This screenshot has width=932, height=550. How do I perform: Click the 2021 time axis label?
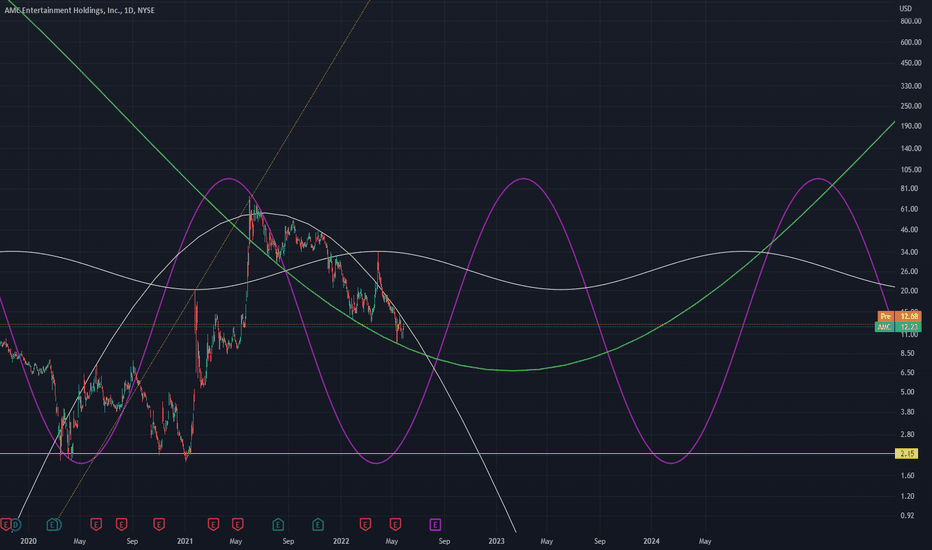click(185, 541)
